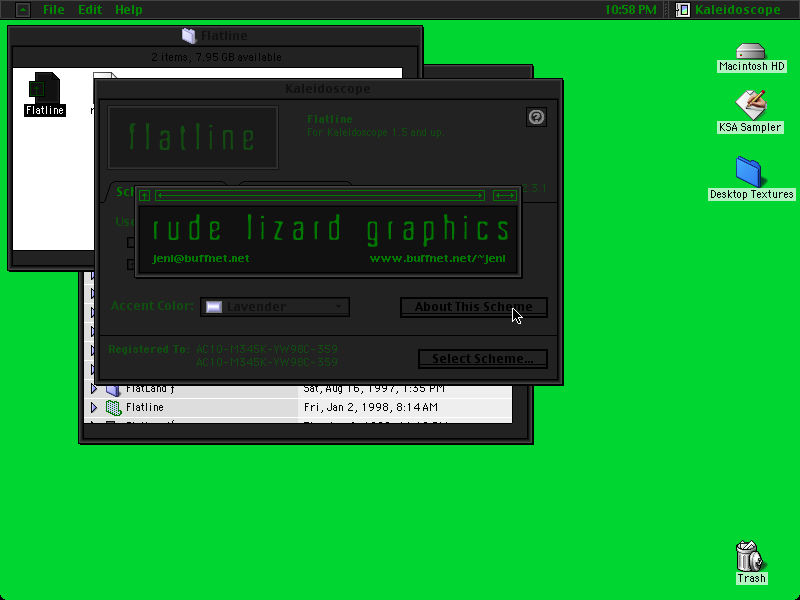Click the Select Scheme... button
The width and height of the screenshot is (800, 600).
483,359
